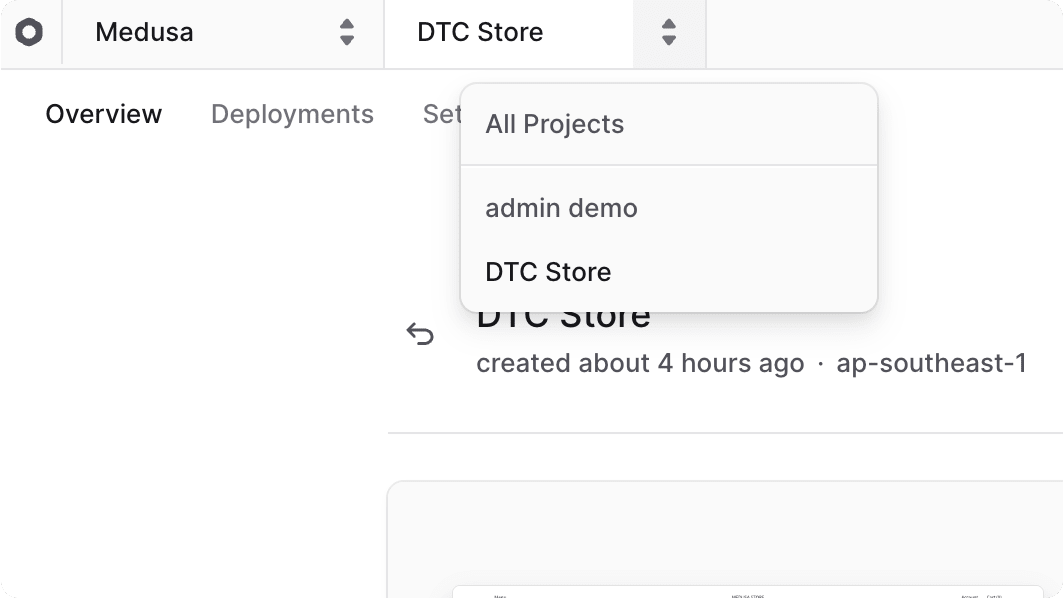Open the Deployments tab
Viewport: 1063px width, 598px height.
tap(292, 114)
